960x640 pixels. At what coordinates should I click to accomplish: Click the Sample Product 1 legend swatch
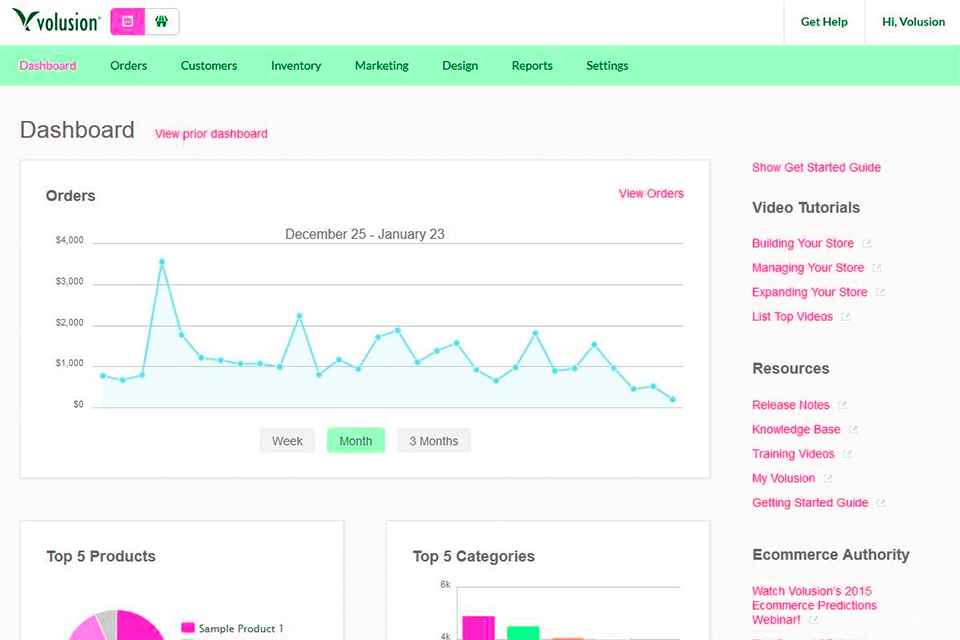coord(187,628)
